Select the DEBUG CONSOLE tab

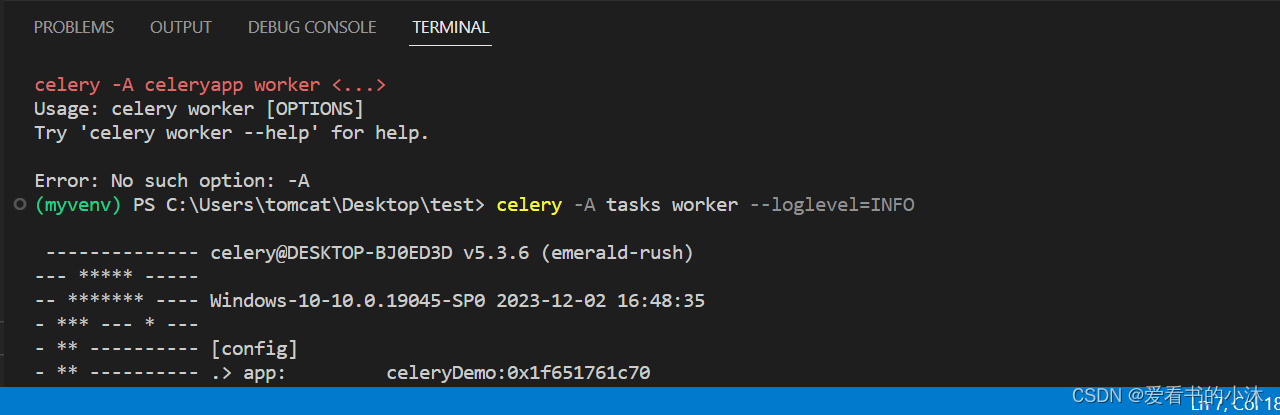312,27
